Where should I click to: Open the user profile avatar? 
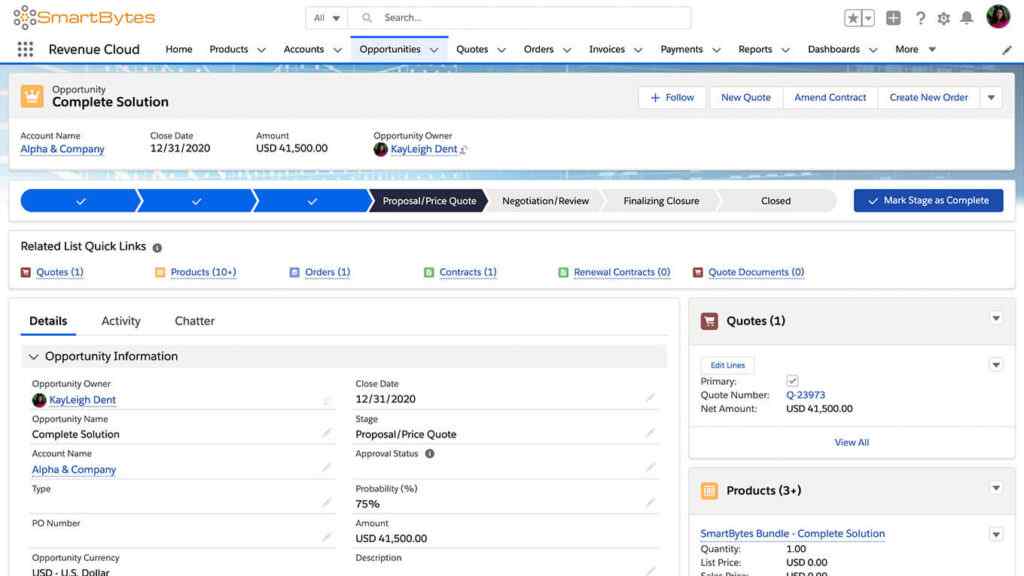998,17
